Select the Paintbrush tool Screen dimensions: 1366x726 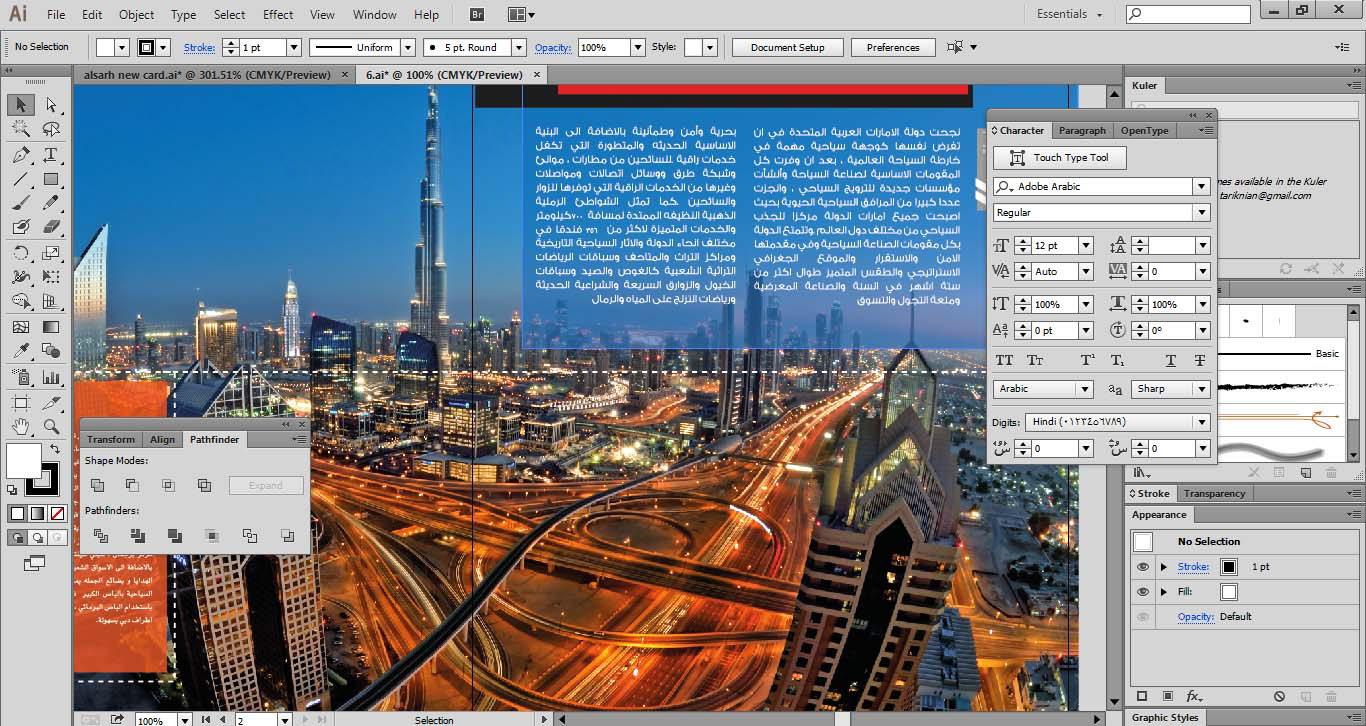click(21, 203)
